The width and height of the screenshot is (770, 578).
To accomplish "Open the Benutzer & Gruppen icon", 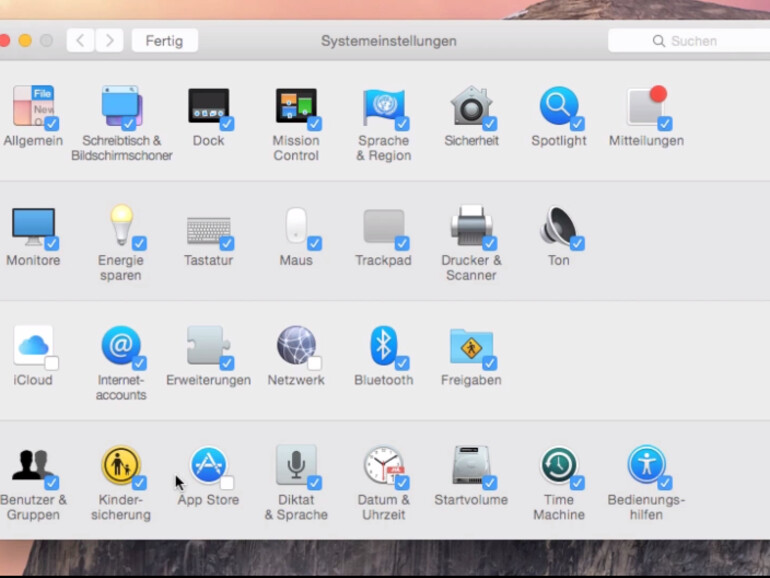I will click(x=33, y=465).
